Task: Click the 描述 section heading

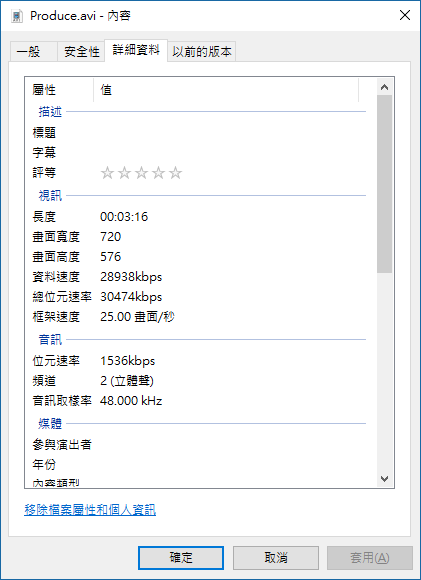Action: coord(50,111)
